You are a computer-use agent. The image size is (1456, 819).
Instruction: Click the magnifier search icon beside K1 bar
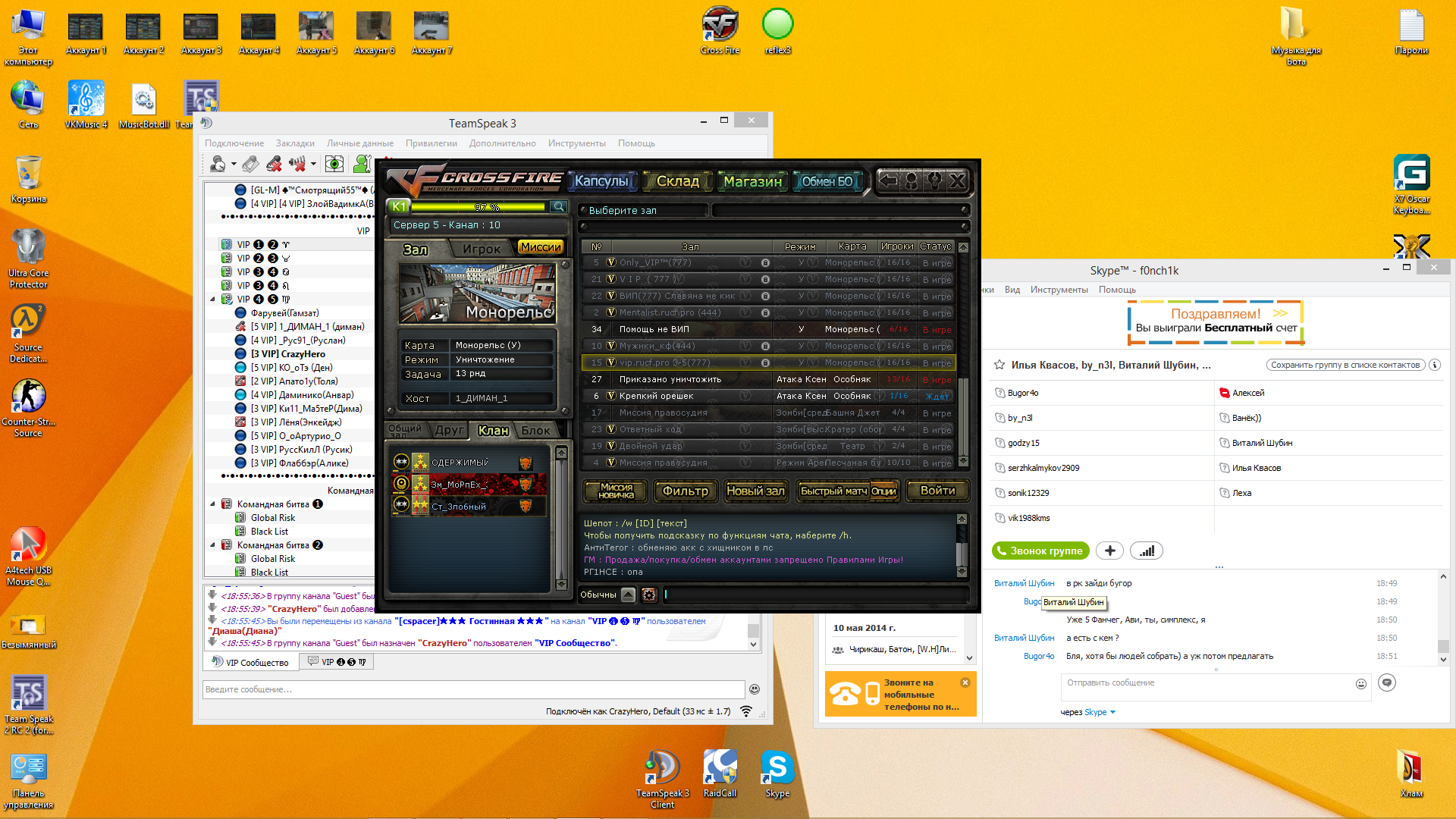click(559, 206)
